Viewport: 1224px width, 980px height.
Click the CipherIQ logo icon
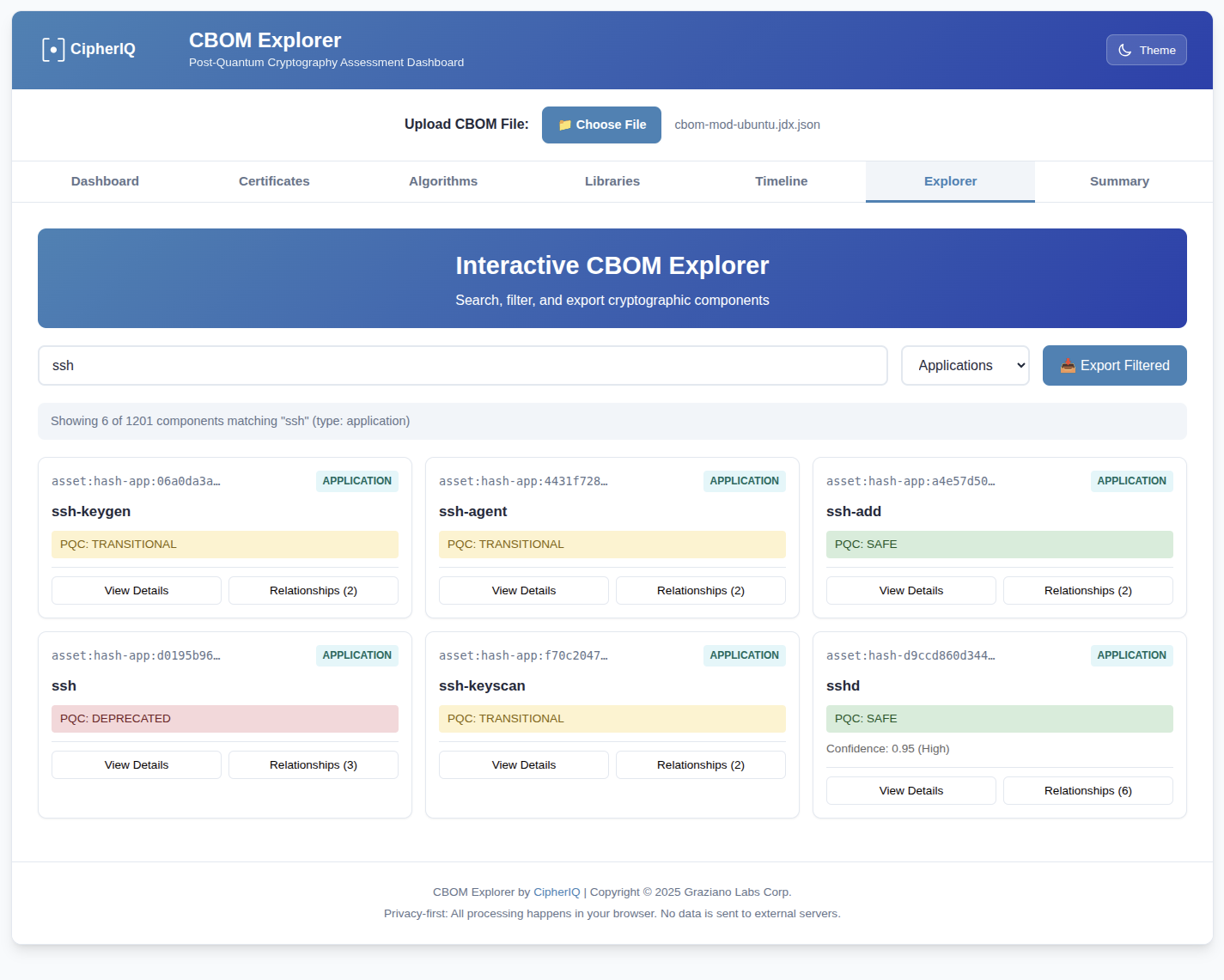coord(53,50)
